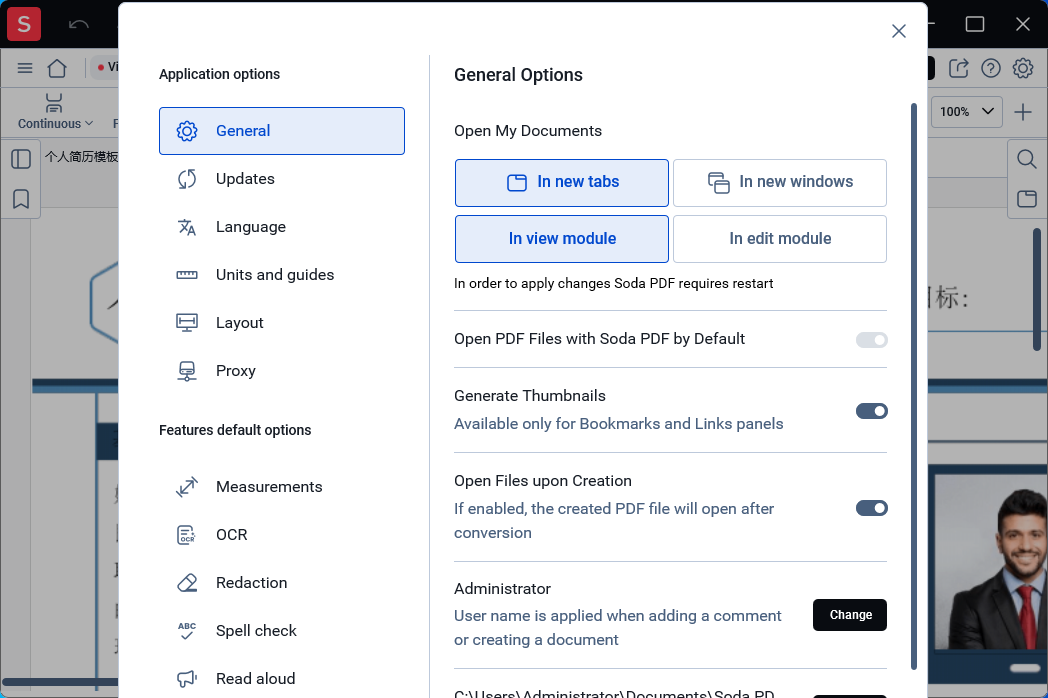Click the Measurements arrows icon
This screenshot has width=1048, height=698.
pos(187,487)
